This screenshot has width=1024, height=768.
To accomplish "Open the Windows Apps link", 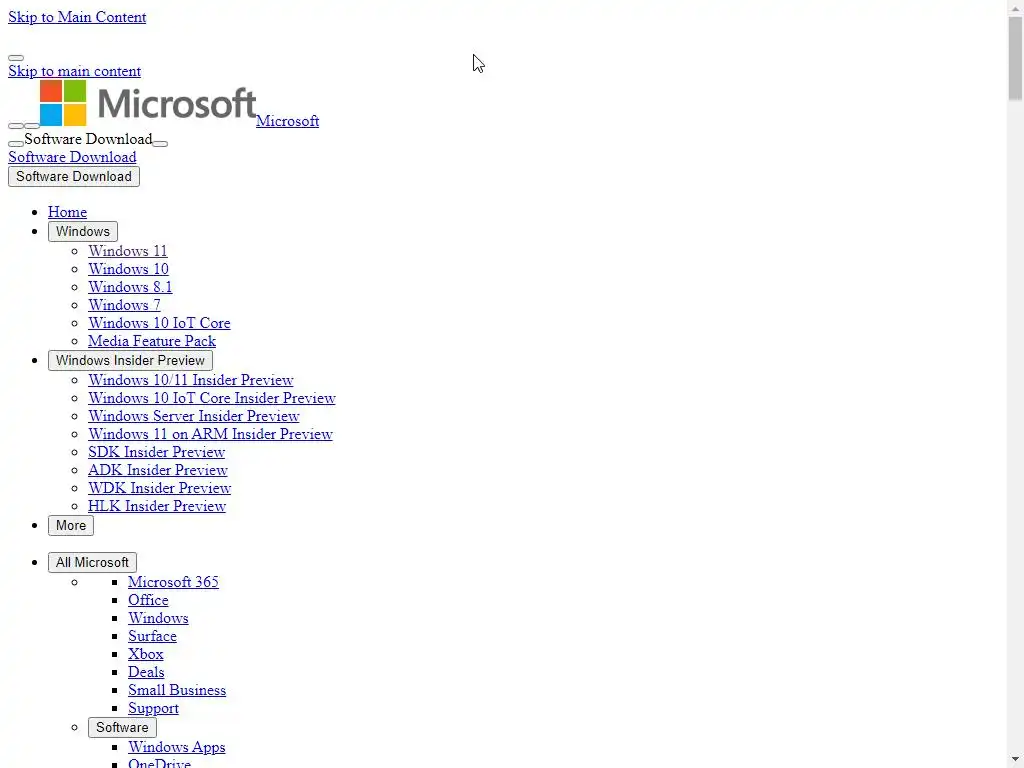I will (177, 746).
